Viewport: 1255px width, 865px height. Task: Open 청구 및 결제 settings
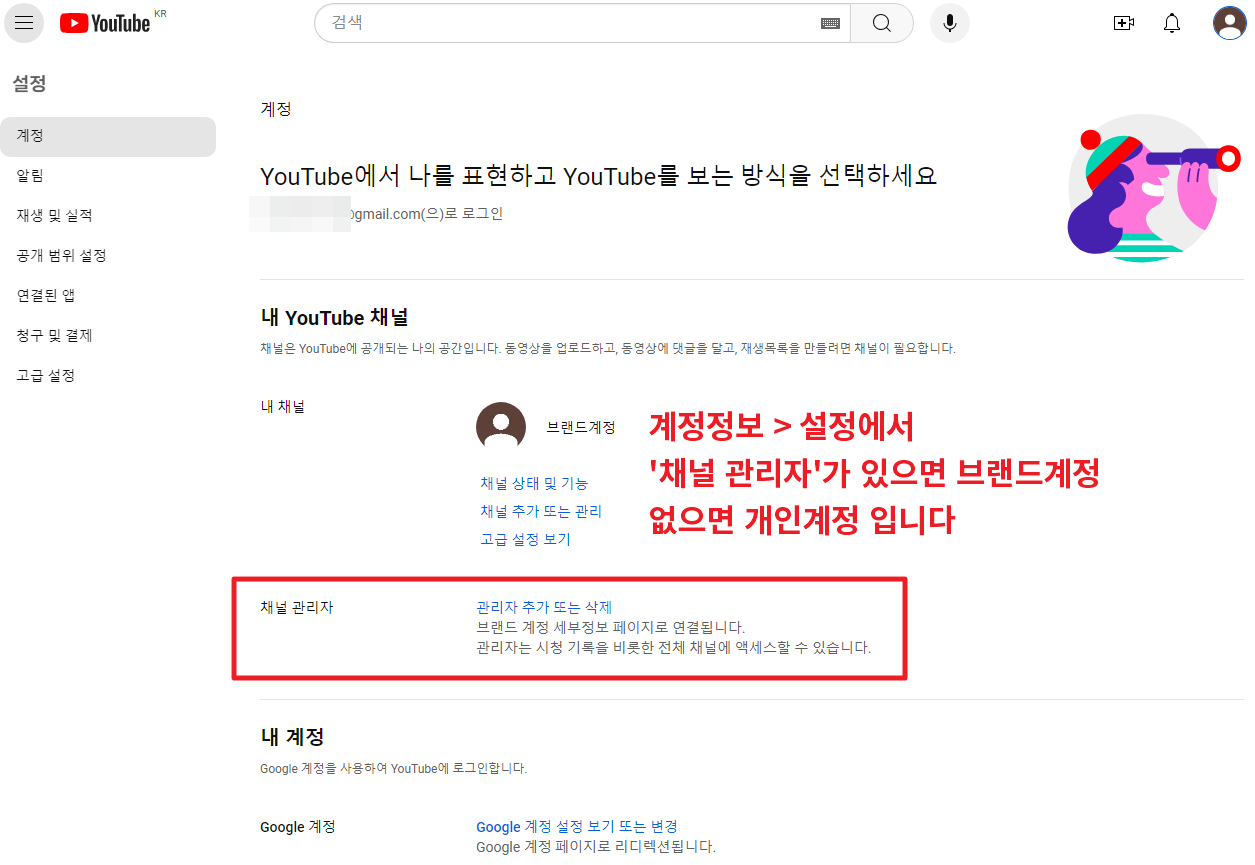pos(108,336)
